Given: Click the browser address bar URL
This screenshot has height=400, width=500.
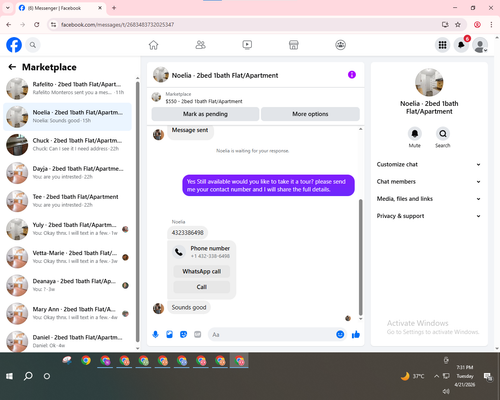Looking at the screenshot, I should [x=117, y=25].
